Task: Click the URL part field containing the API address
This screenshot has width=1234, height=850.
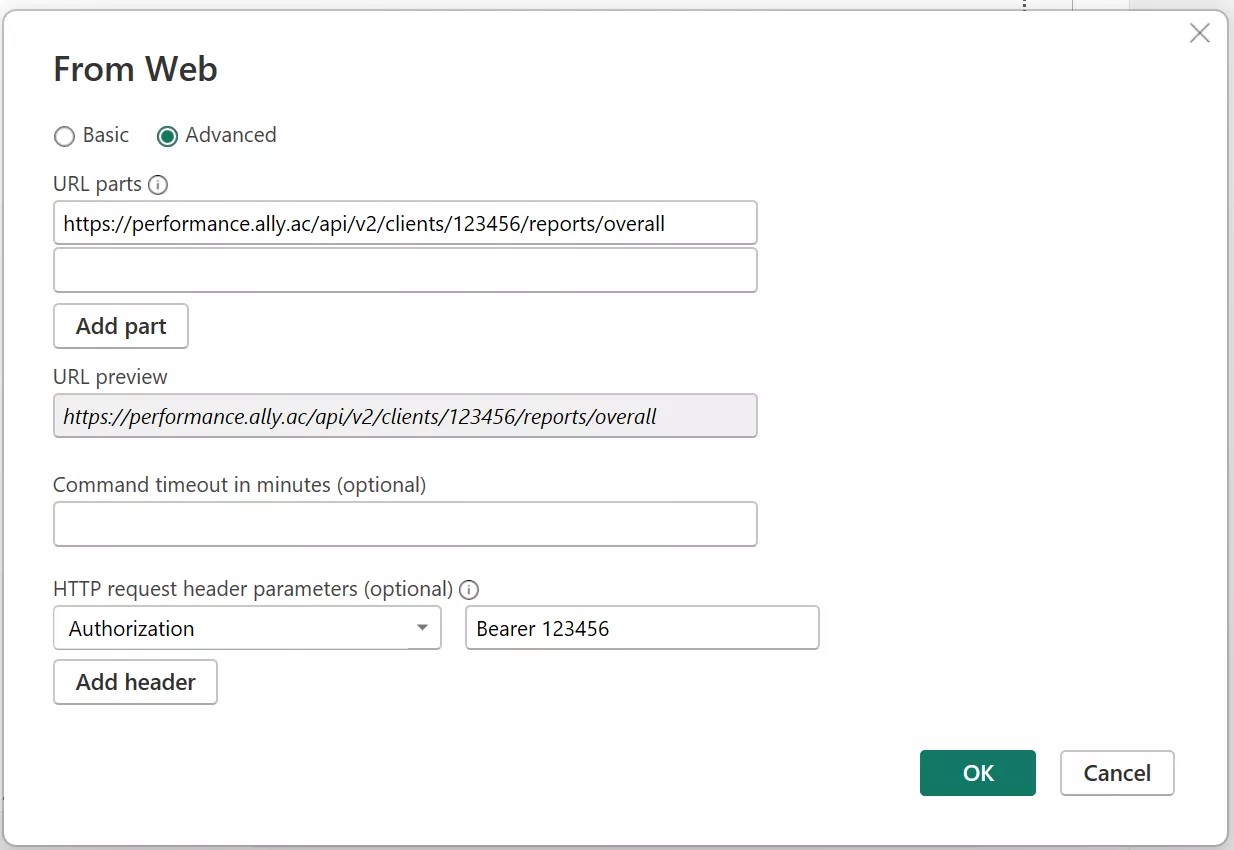Action: [x=405, y=223]
